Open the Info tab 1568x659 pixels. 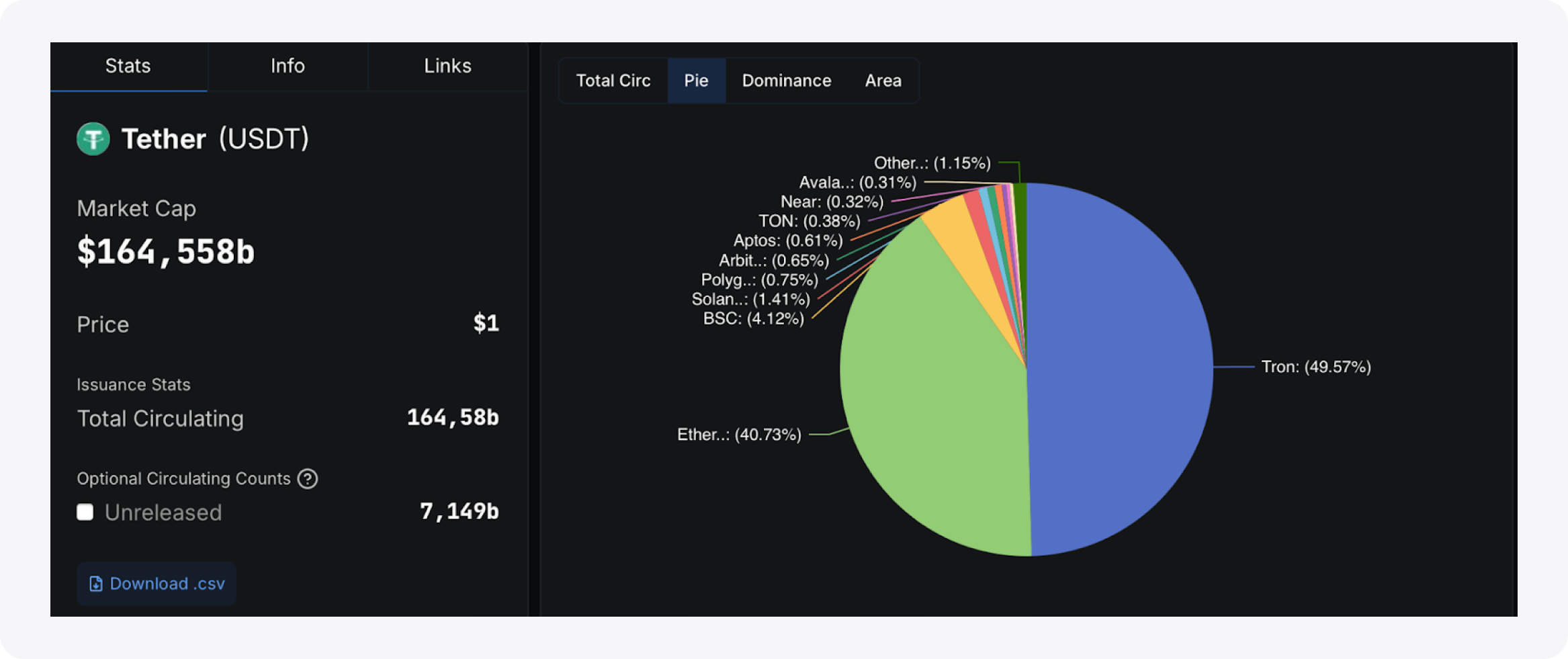click(288, 66)
